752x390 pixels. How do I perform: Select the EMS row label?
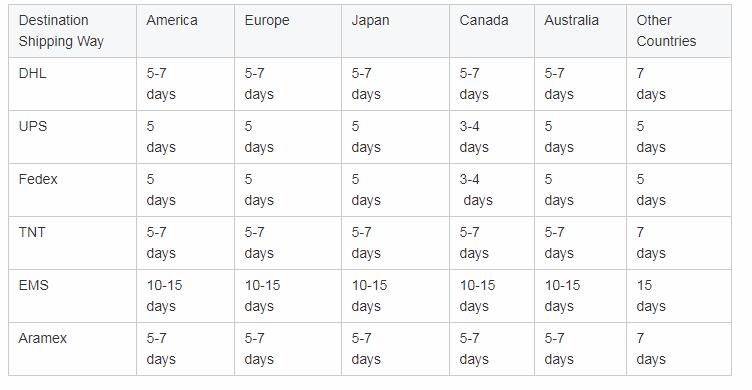click(x=72, y=296)
